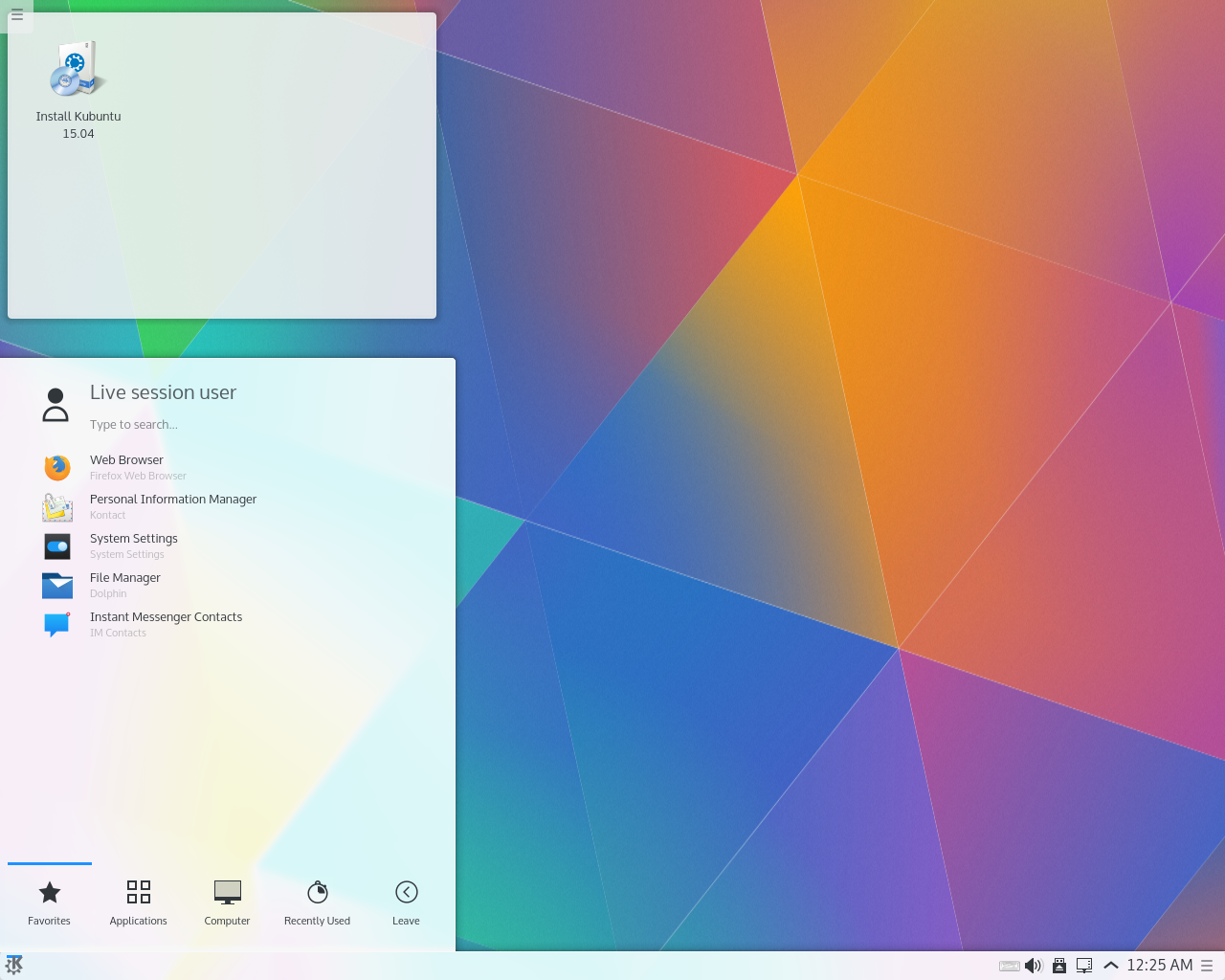This screenshot has width=1225, height=980.
Task: Click the System Settings toggle icon
Action: coord(57,546)
